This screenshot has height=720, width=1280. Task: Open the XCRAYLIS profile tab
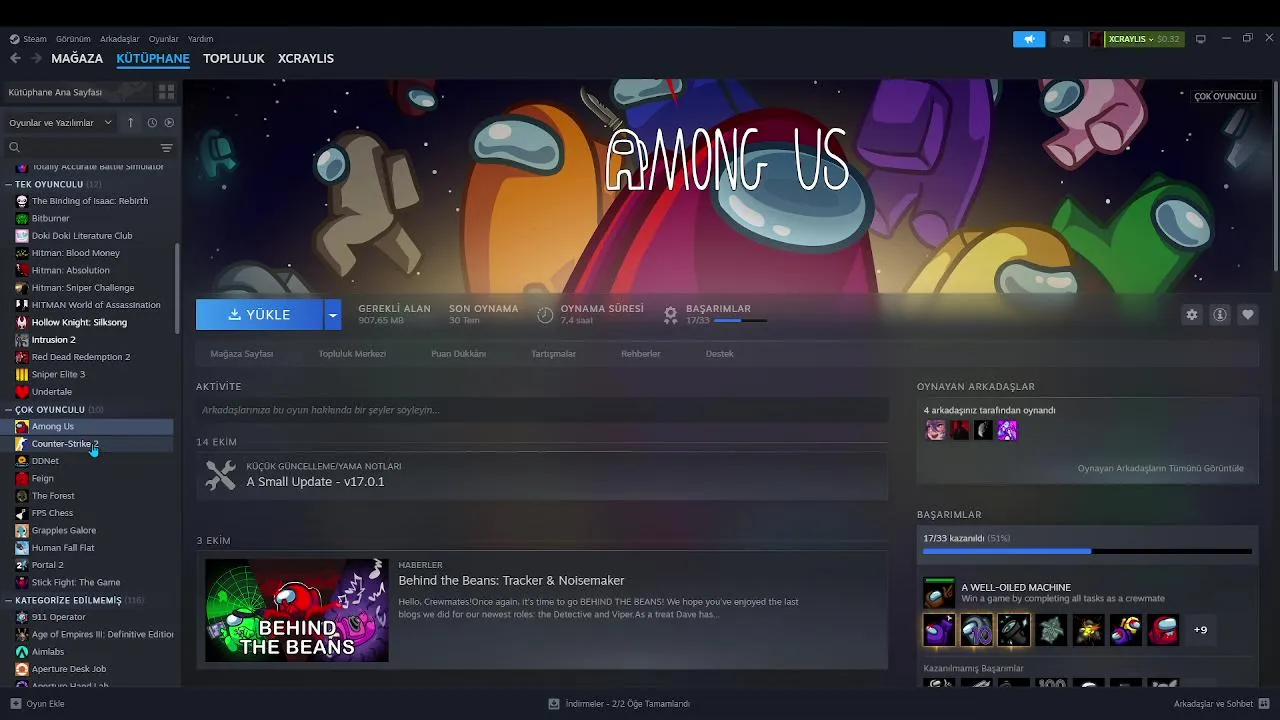(306, 59)
